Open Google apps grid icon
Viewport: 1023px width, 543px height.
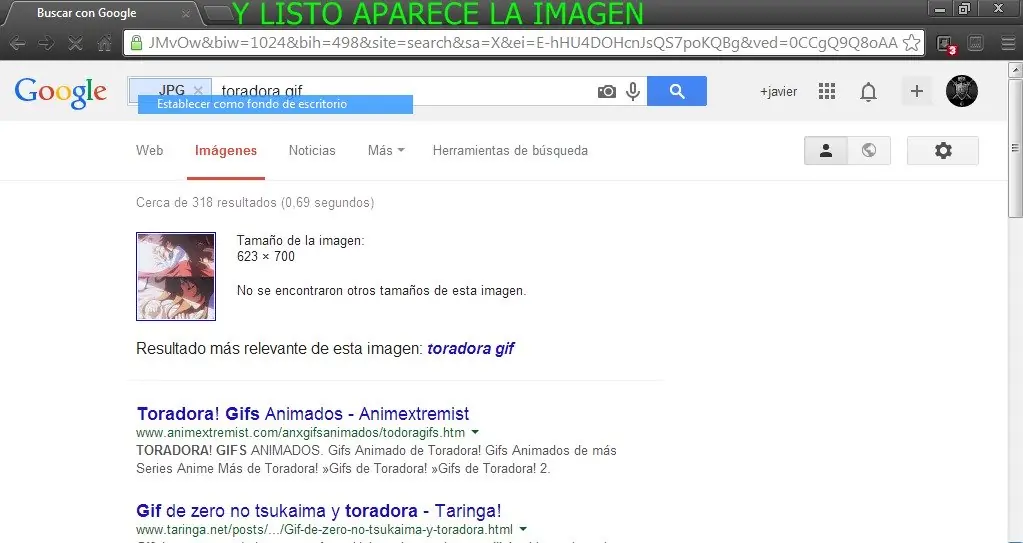pyautogui.click(x=827, y=91)
